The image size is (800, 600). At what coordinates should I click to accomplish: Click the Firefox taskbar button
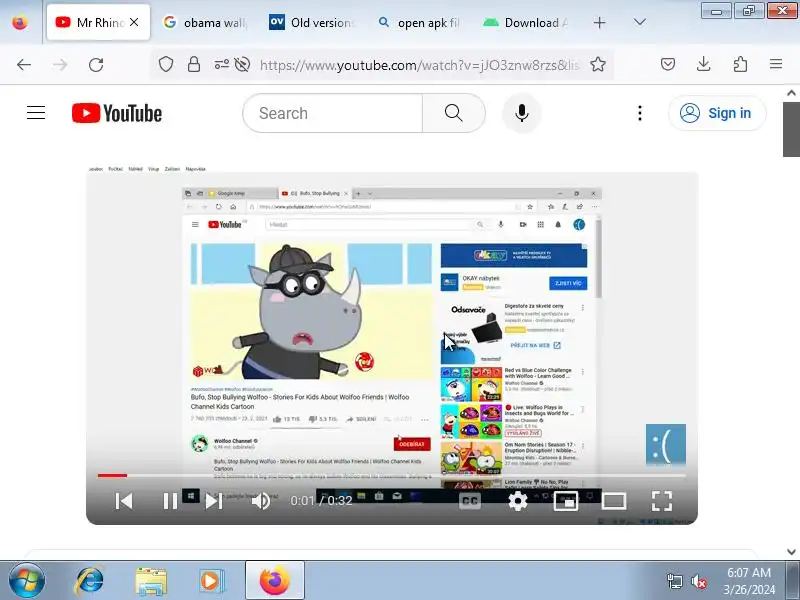[274, 581]
